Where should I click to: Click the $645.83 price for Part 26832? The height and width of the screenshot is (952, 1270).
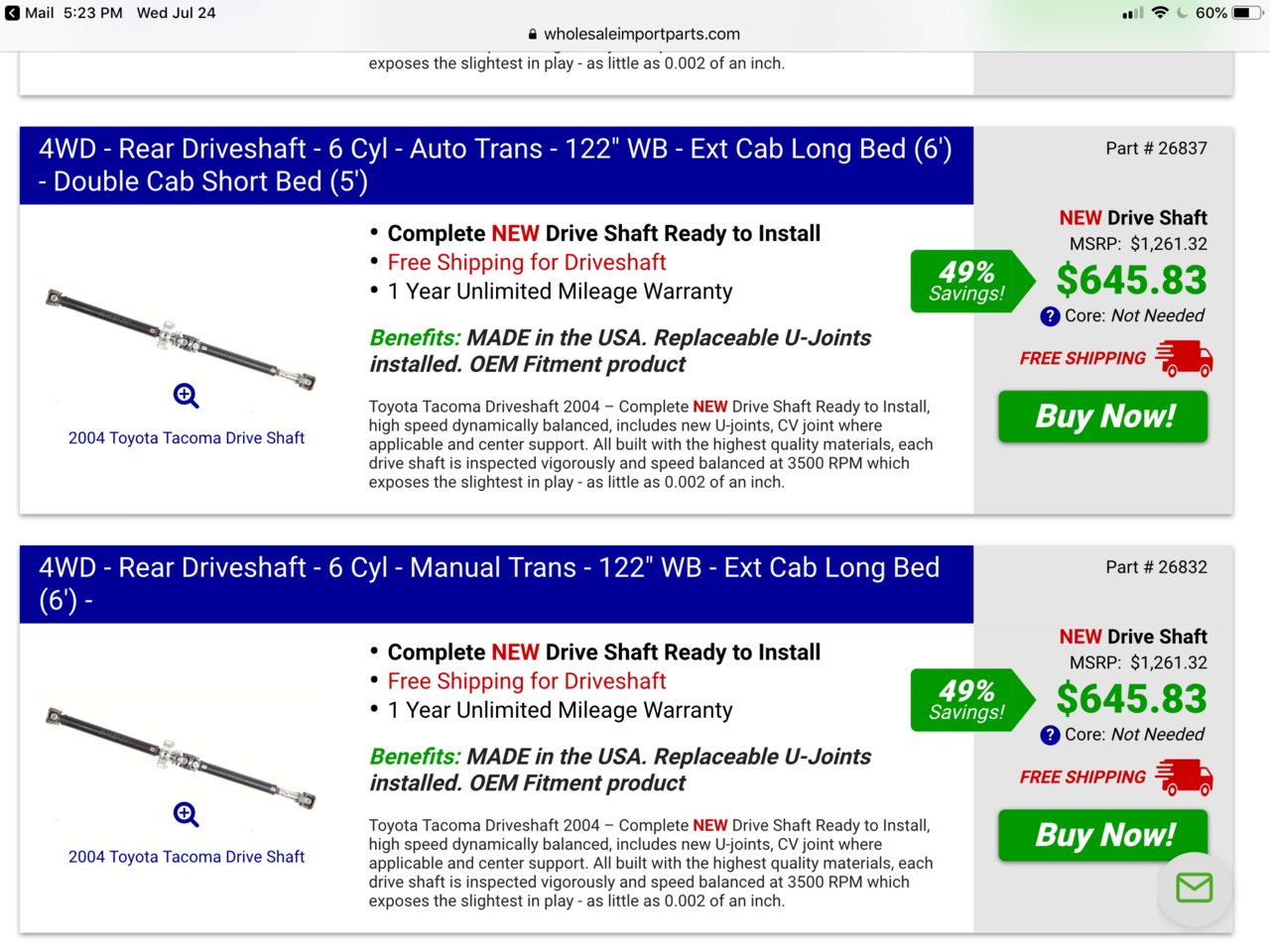coord(1131,699)
